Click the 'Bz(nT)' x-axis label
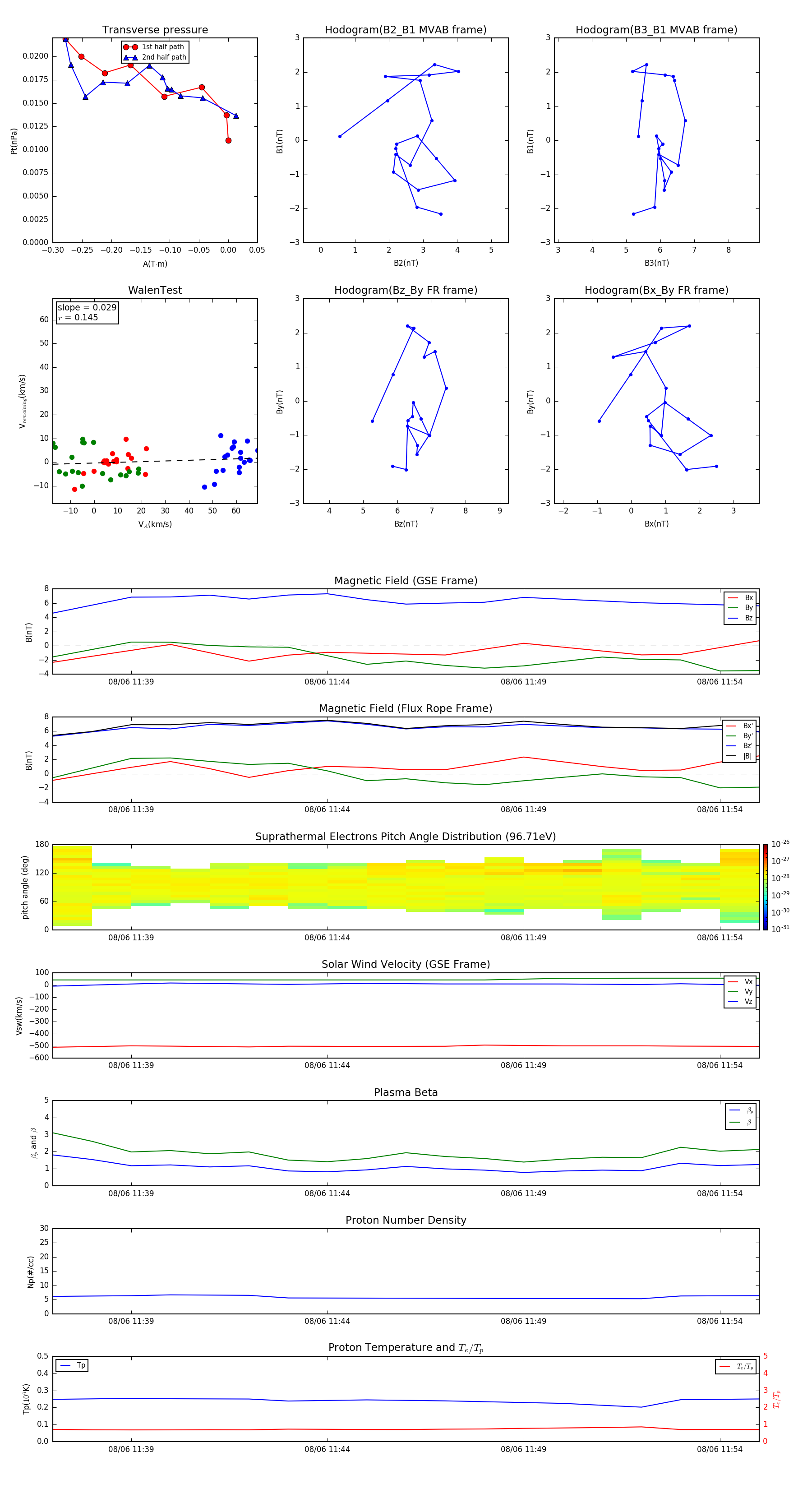 tap(406, 524)
